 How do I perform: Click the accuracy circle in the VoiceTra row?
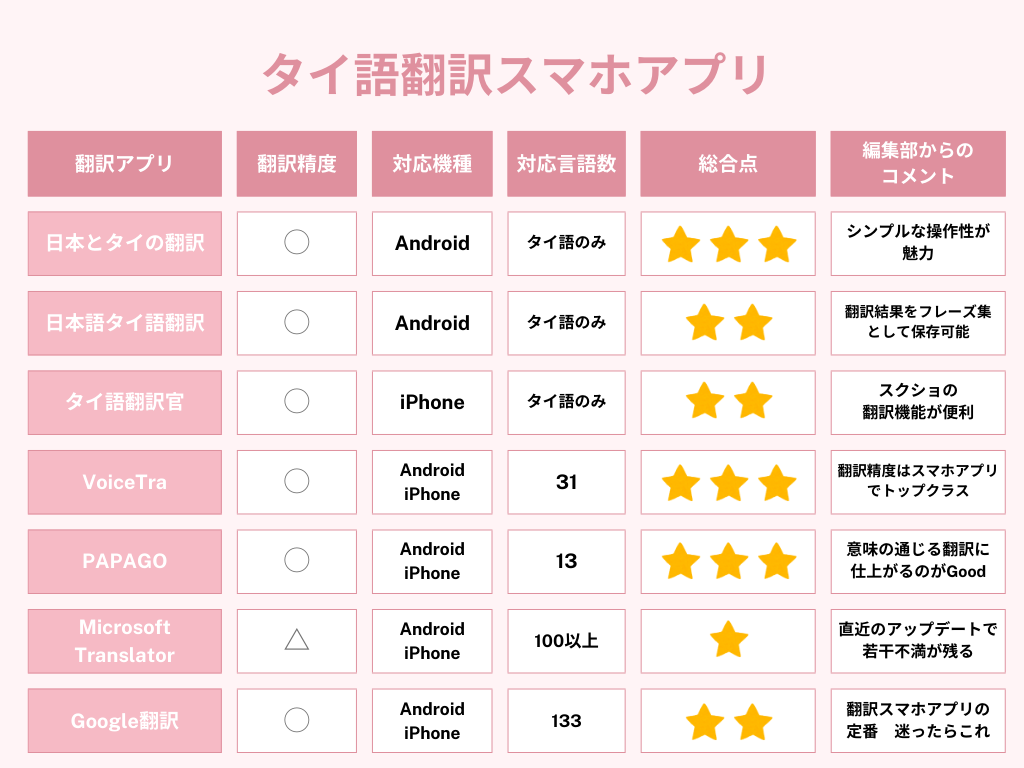(297, 481)
